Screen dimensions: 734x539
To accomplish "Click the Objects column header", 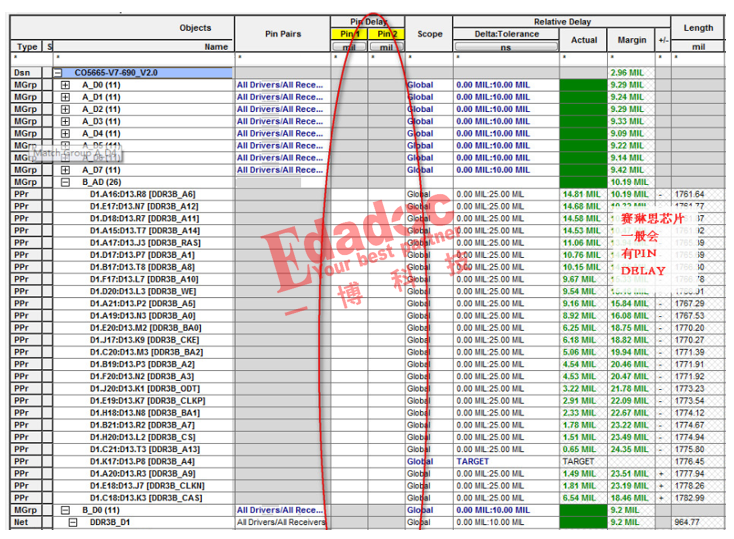I will click(122, 28).
